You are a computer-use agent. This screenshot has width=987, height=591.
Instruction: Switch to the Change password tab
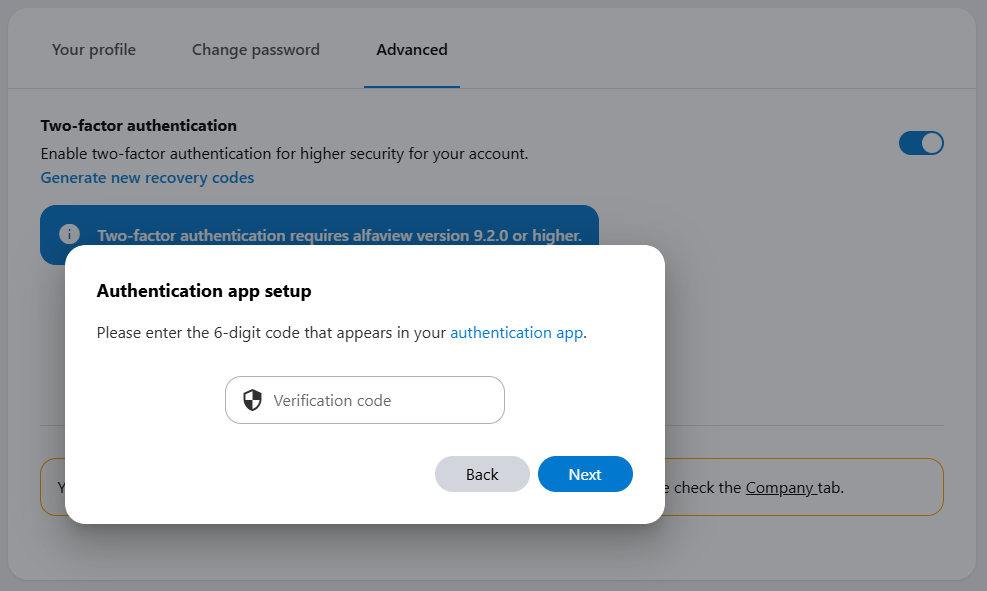[x=256, y=49]
